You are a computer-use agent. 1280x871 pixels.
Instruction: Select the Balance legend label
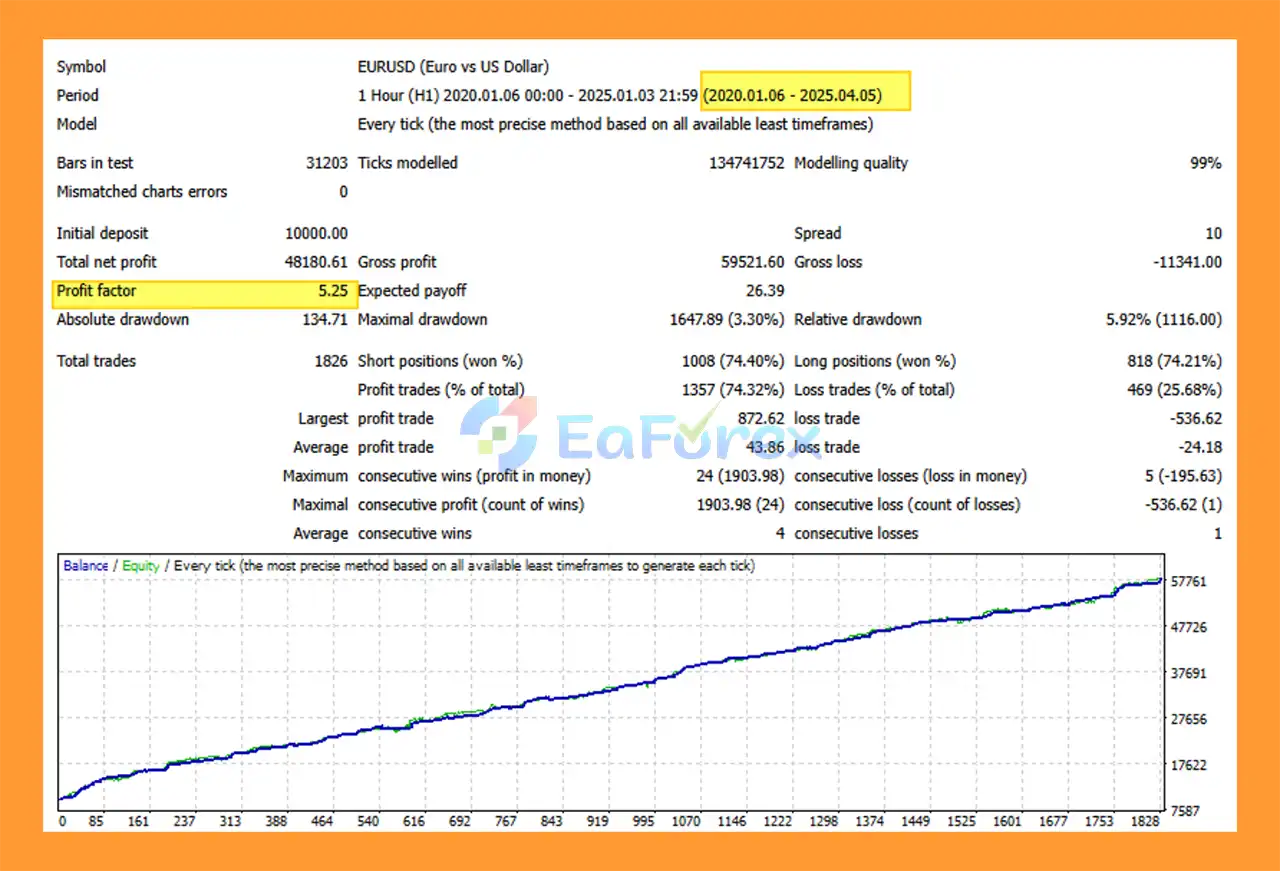(x=84, y=565)
